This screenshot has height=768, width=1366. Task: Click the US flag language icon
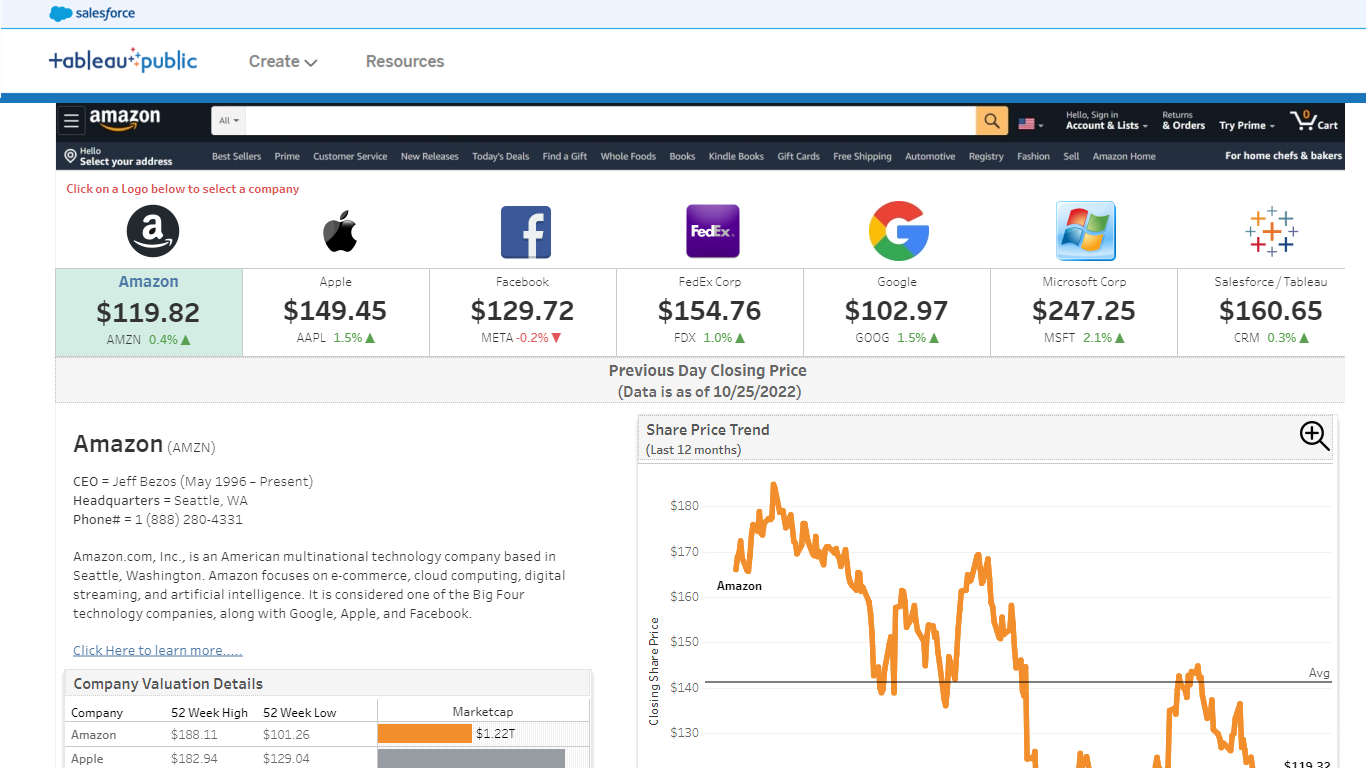click(1027, 124)
